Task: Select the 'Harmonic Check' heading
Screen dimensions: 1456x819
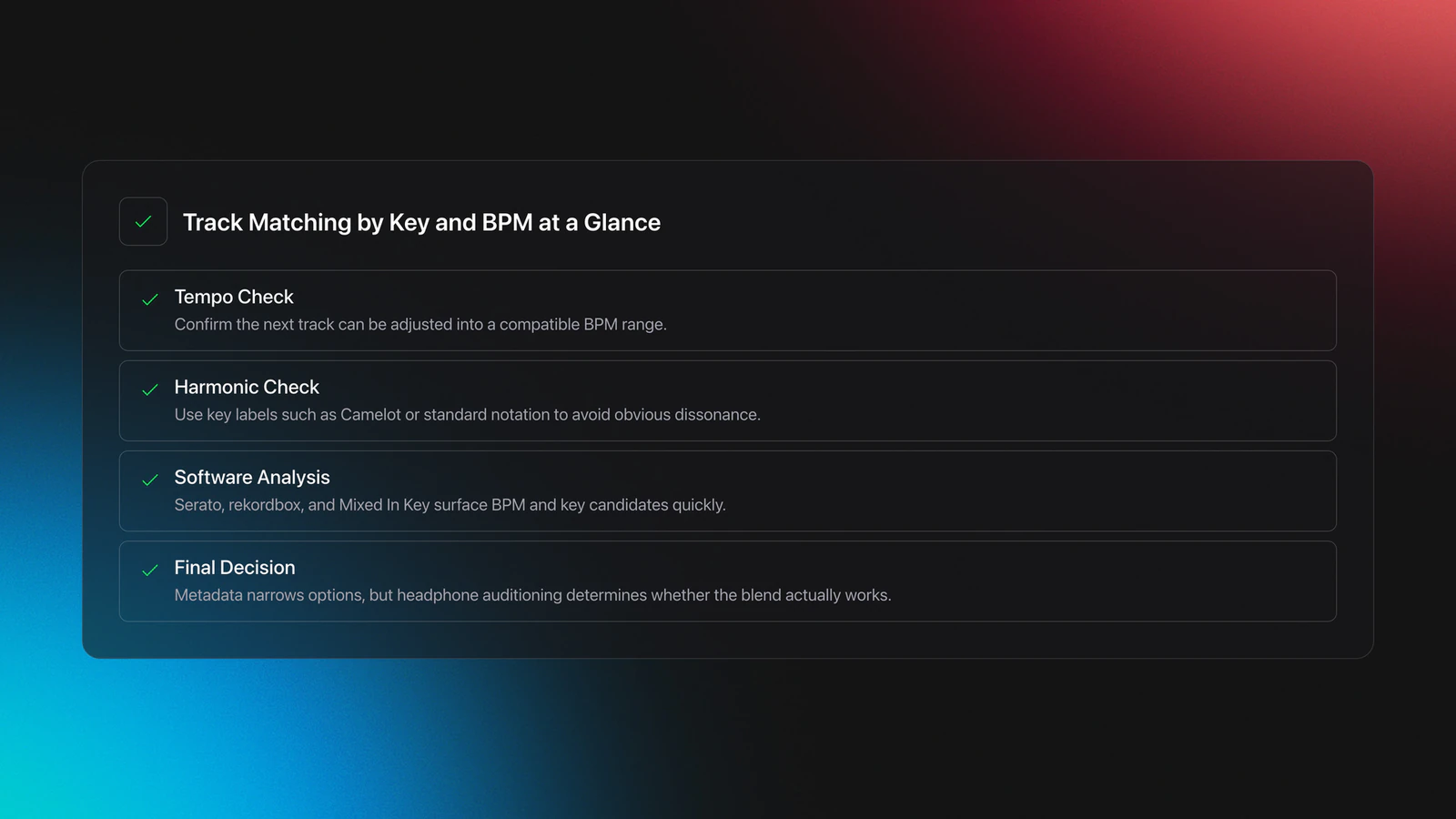Action: point(247,387)
